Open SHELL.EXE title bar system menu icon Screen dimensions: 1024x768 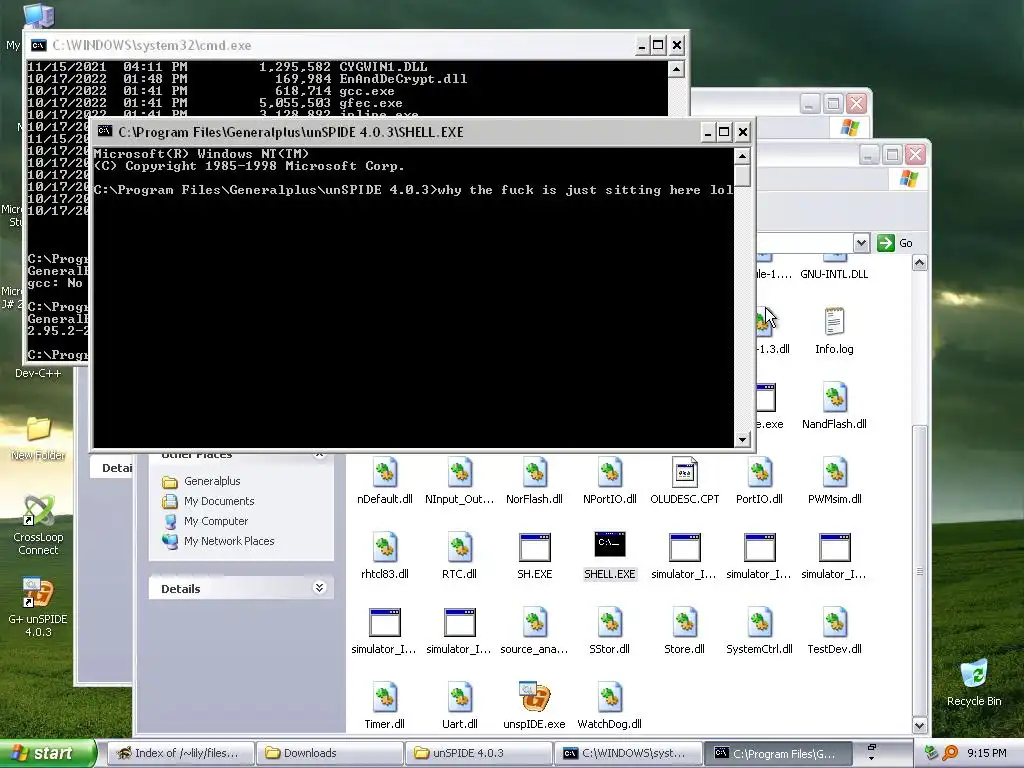(104, 132)
